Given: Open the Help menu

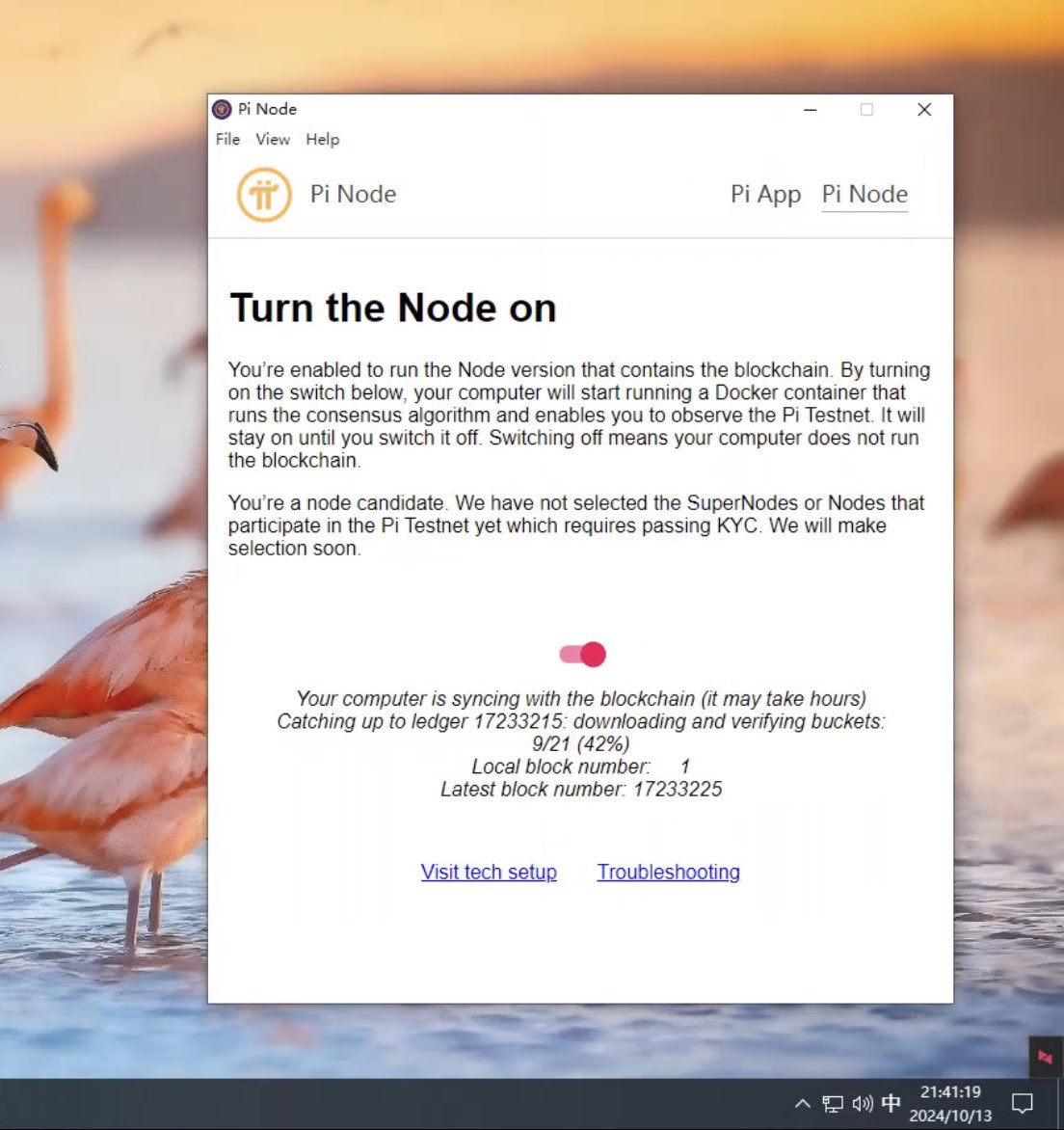Looking at the screenshot, I should (322, 139).
